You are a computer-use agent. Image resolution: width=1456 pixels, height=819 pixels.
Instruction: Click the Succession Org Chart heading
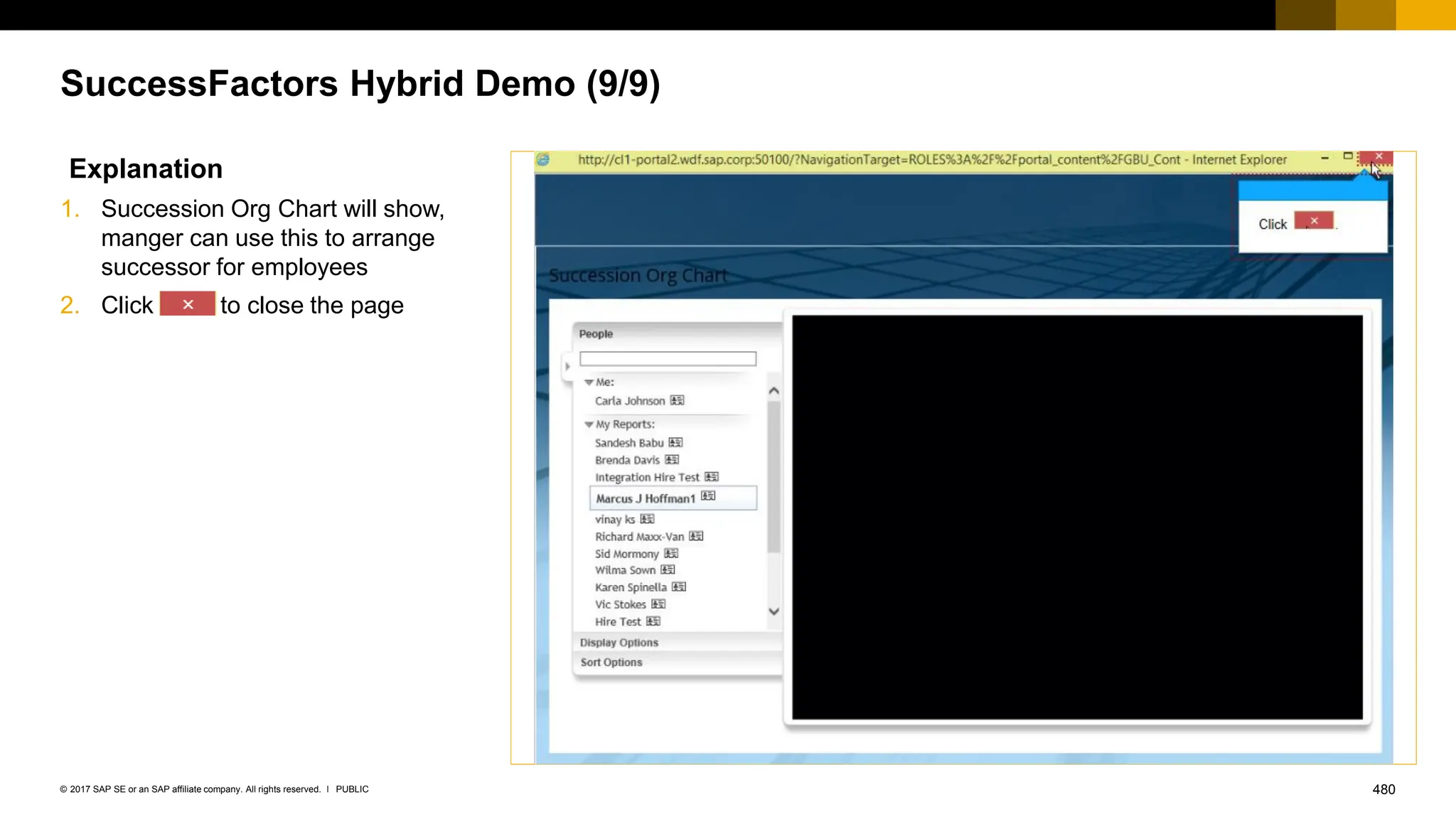(x=638, y=275)
